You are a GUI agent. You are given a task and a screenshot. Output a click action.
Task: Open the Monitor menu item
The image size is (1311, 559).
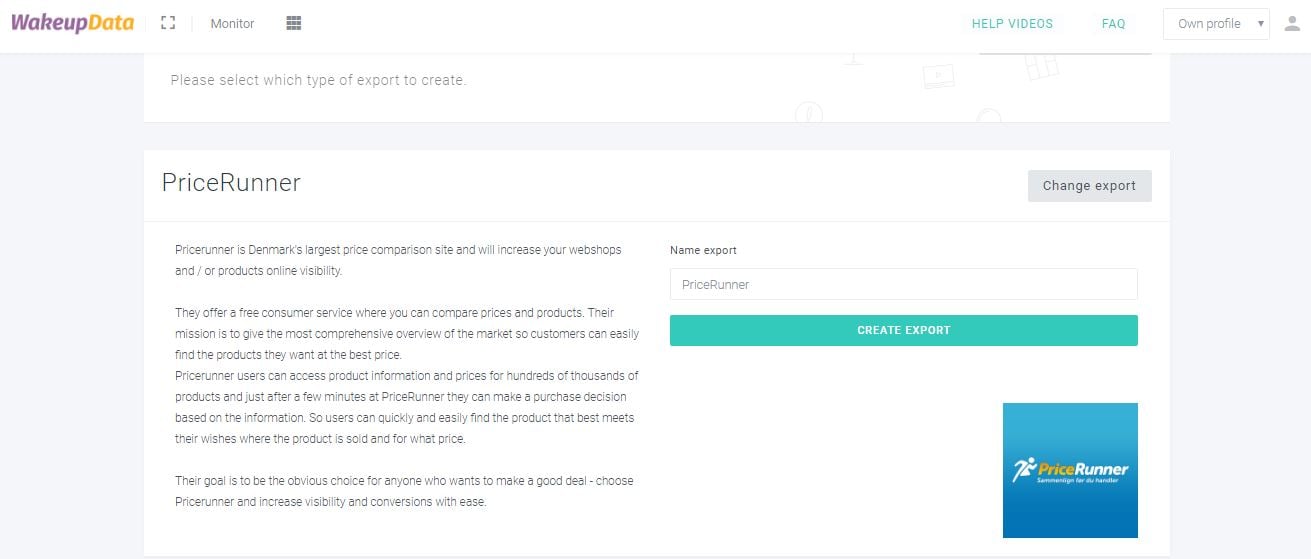232,24
